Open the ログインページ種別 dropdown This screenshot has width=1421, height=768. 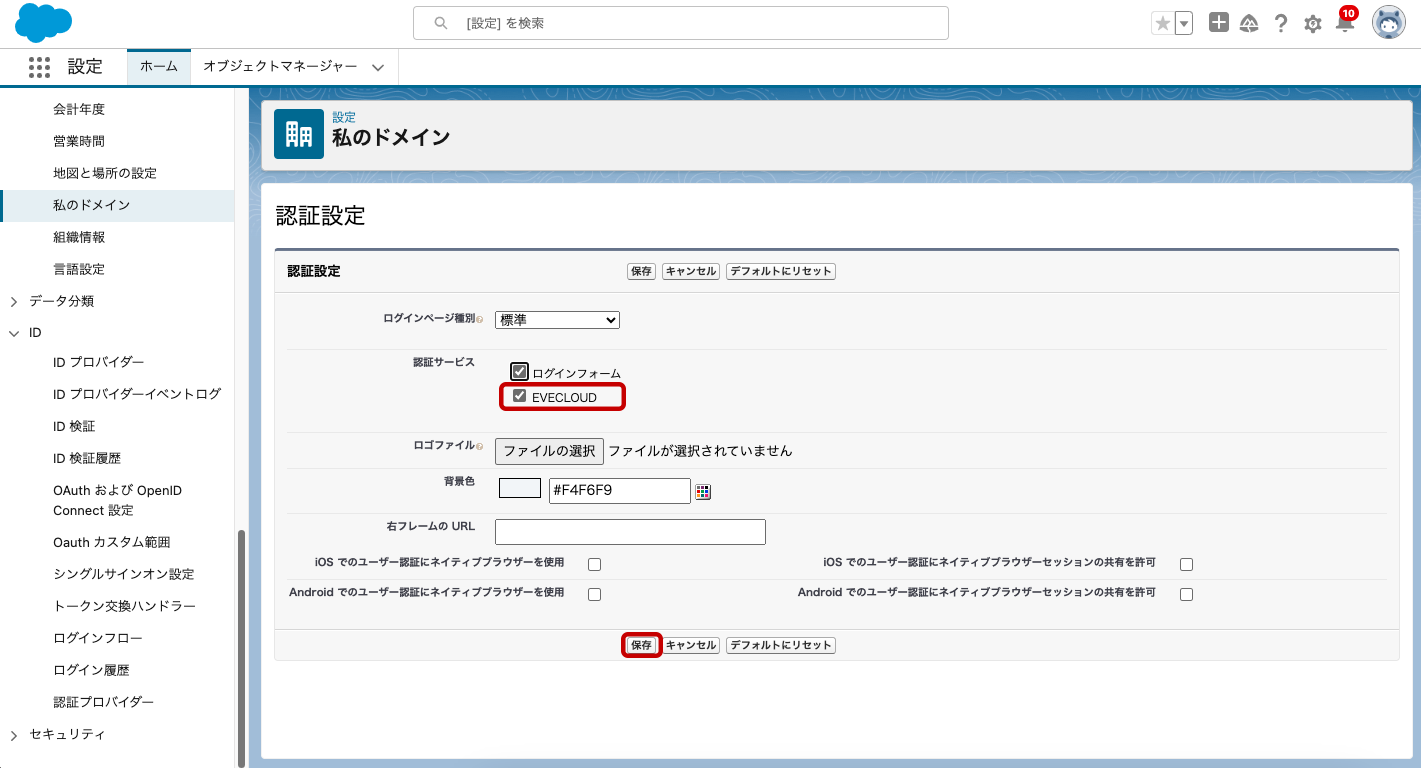pos(557,320)
